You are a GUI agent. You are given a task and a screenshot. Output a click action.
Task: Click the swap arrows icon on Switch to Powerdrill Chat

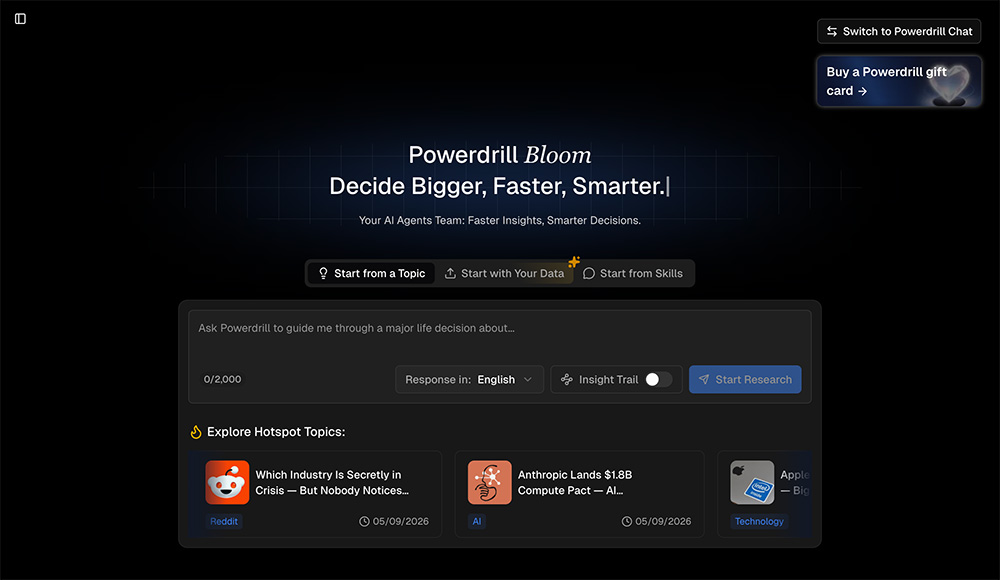832,31
